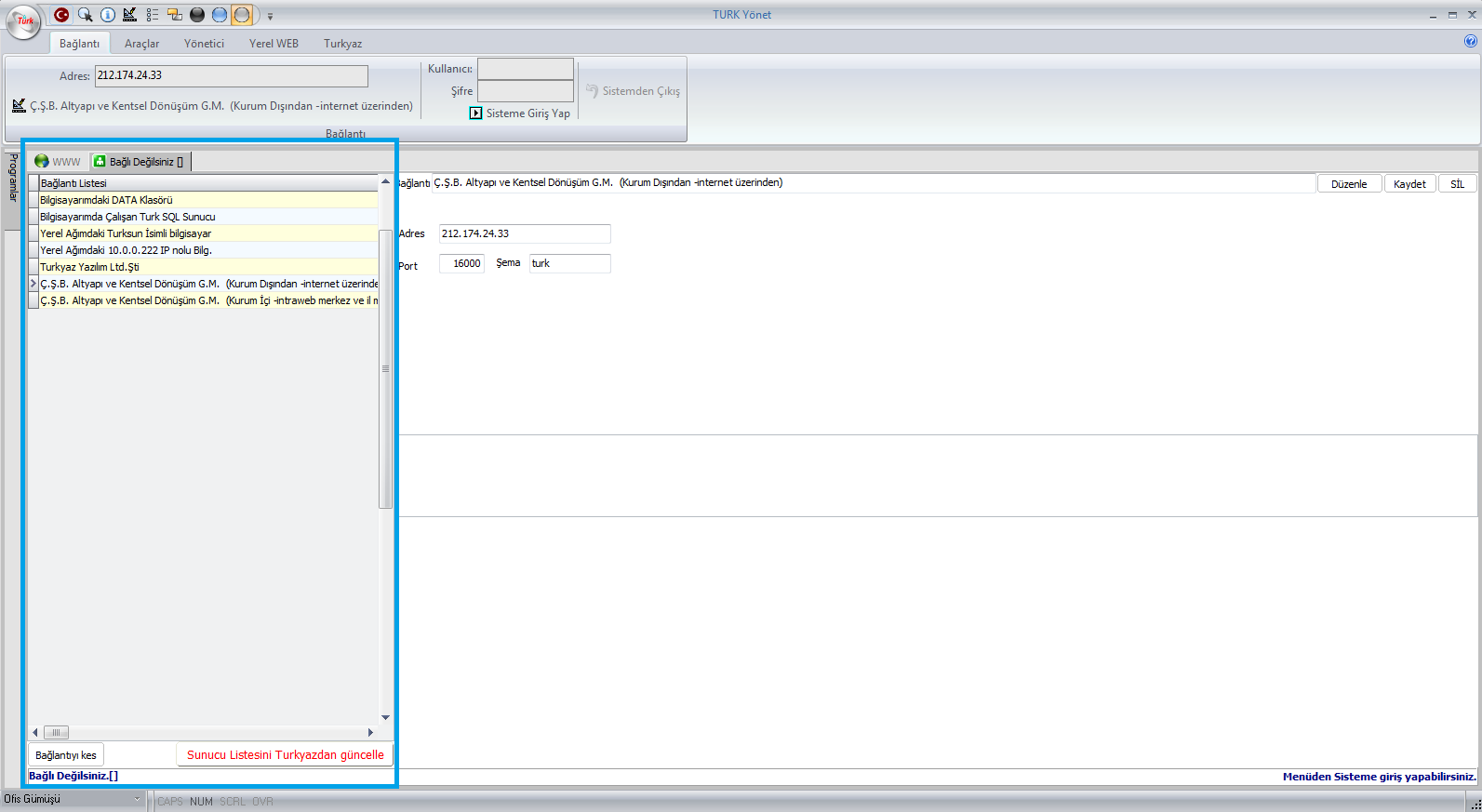Select the Ç.Ş.B. Kurum Dışından list row
Screen dimensions: 1482x812
click(x=208, y=284)
